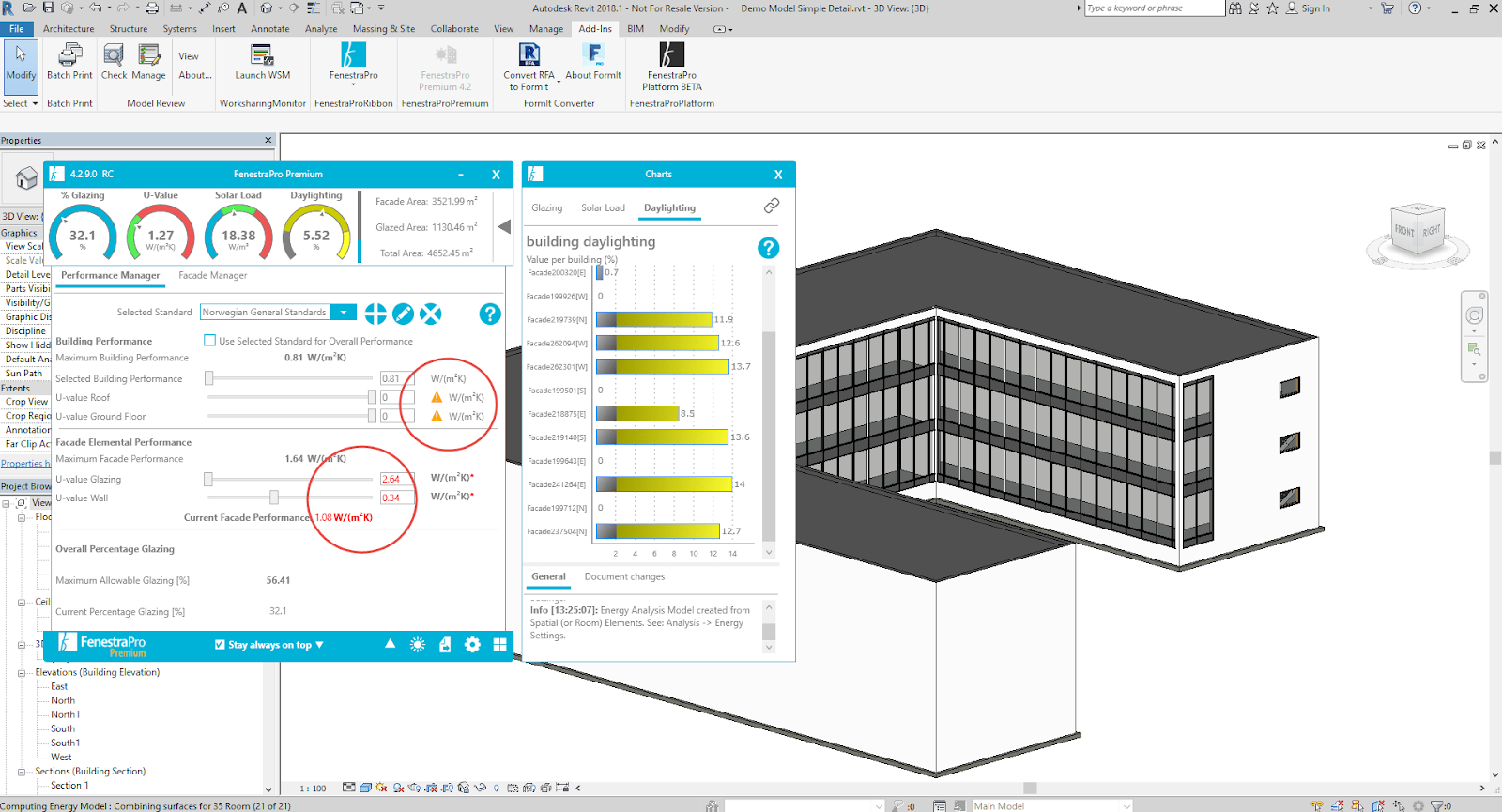The height and width of the screenshot is (812, 1502).
Task: Open FenestraPro settings gear
Action: 472,645
